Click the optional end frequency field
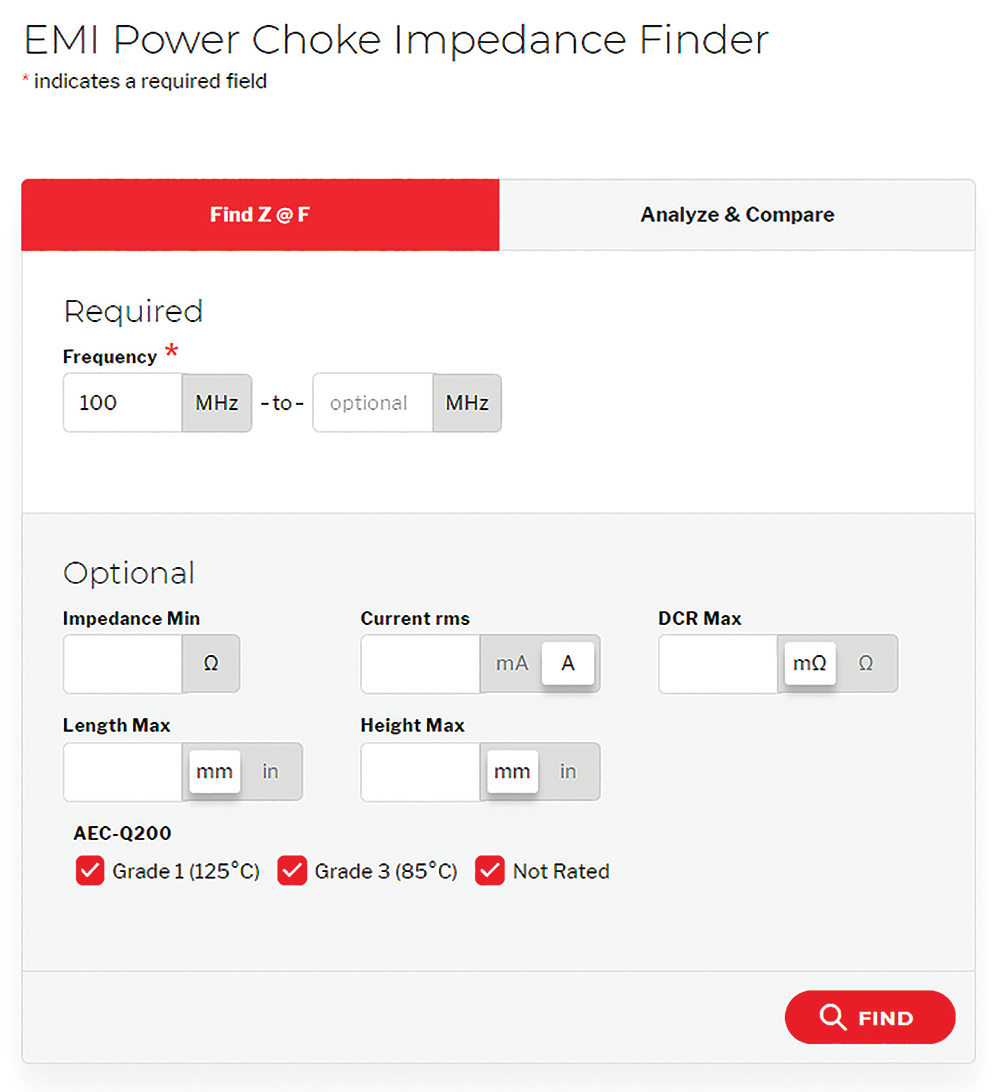 click(373, 403)
